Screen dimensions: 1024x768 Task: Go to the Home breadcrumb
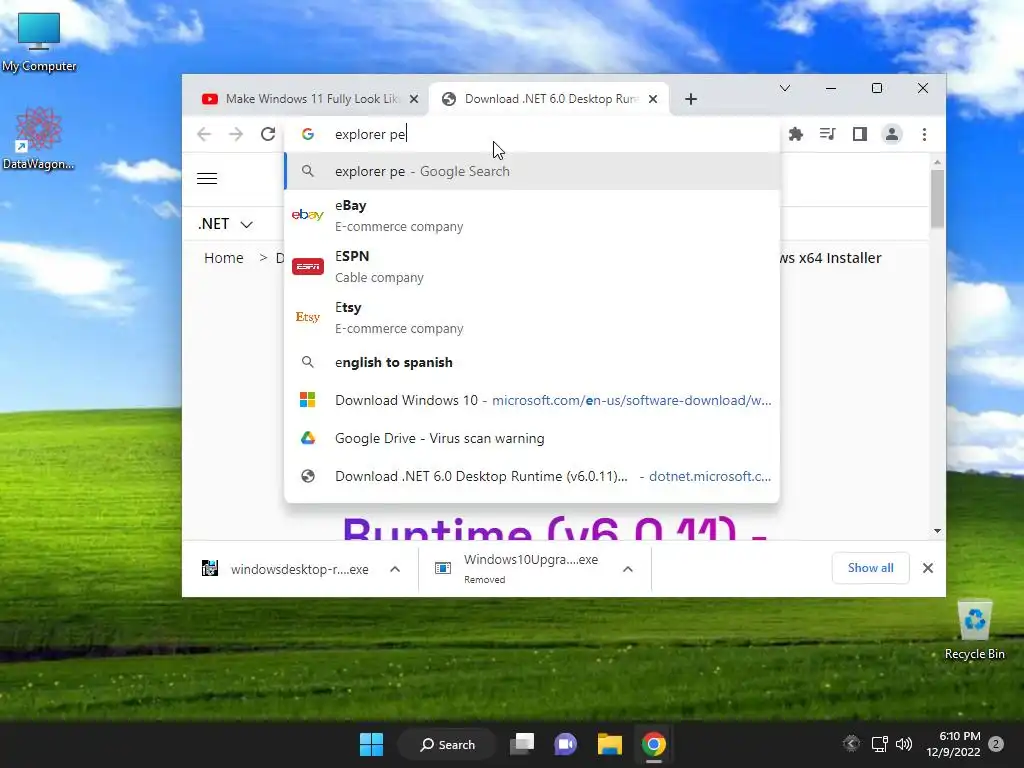click(x=223, y=258)
